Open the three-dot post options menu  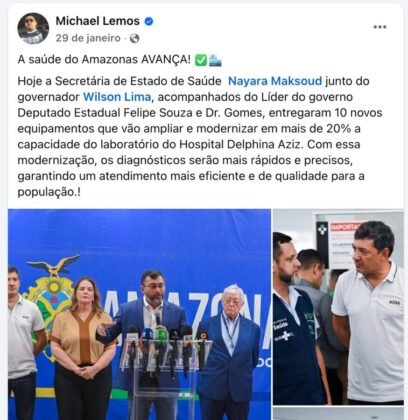pyautogui.click(x=380, y=27)
